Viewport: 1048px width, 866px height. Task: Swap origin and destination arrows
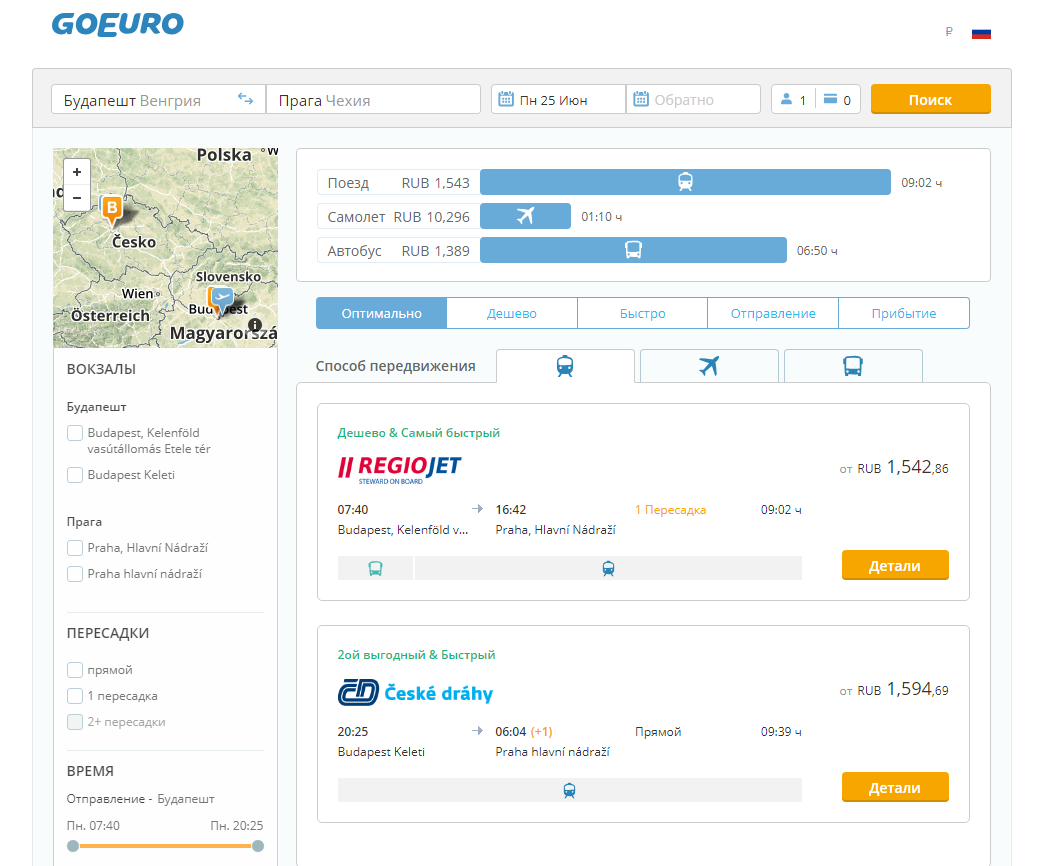coord(245,100)
